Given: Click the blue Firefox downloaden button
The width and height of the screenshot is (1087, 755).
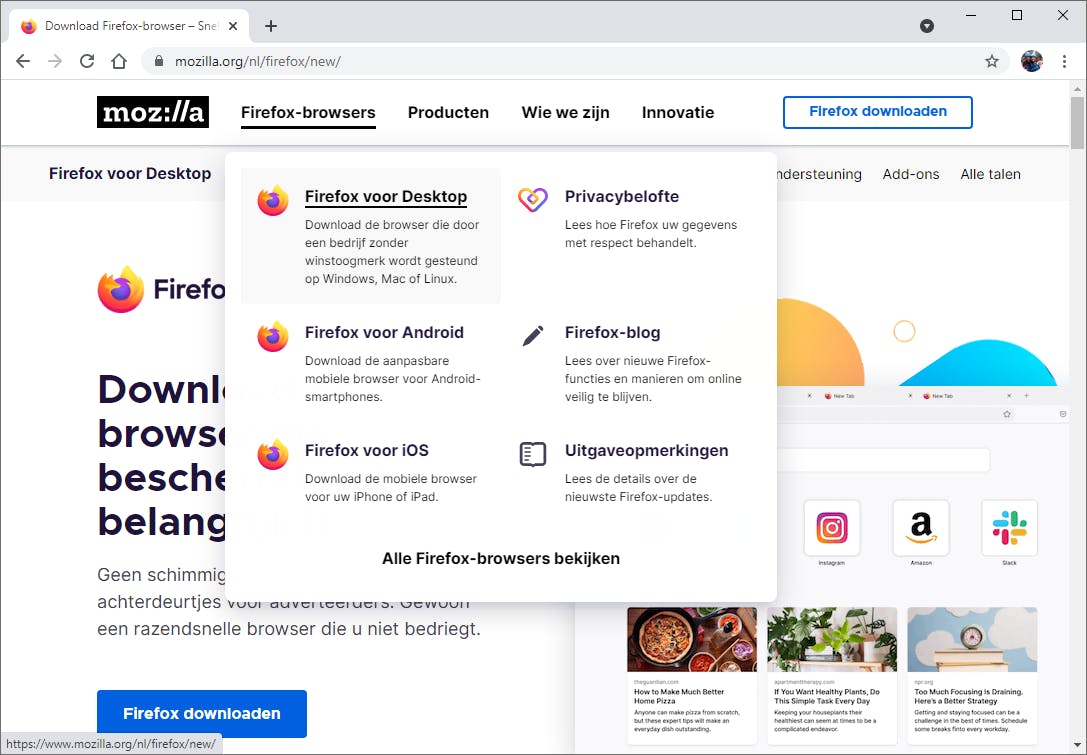Looking at the screenshot, I should pos(202,713).
